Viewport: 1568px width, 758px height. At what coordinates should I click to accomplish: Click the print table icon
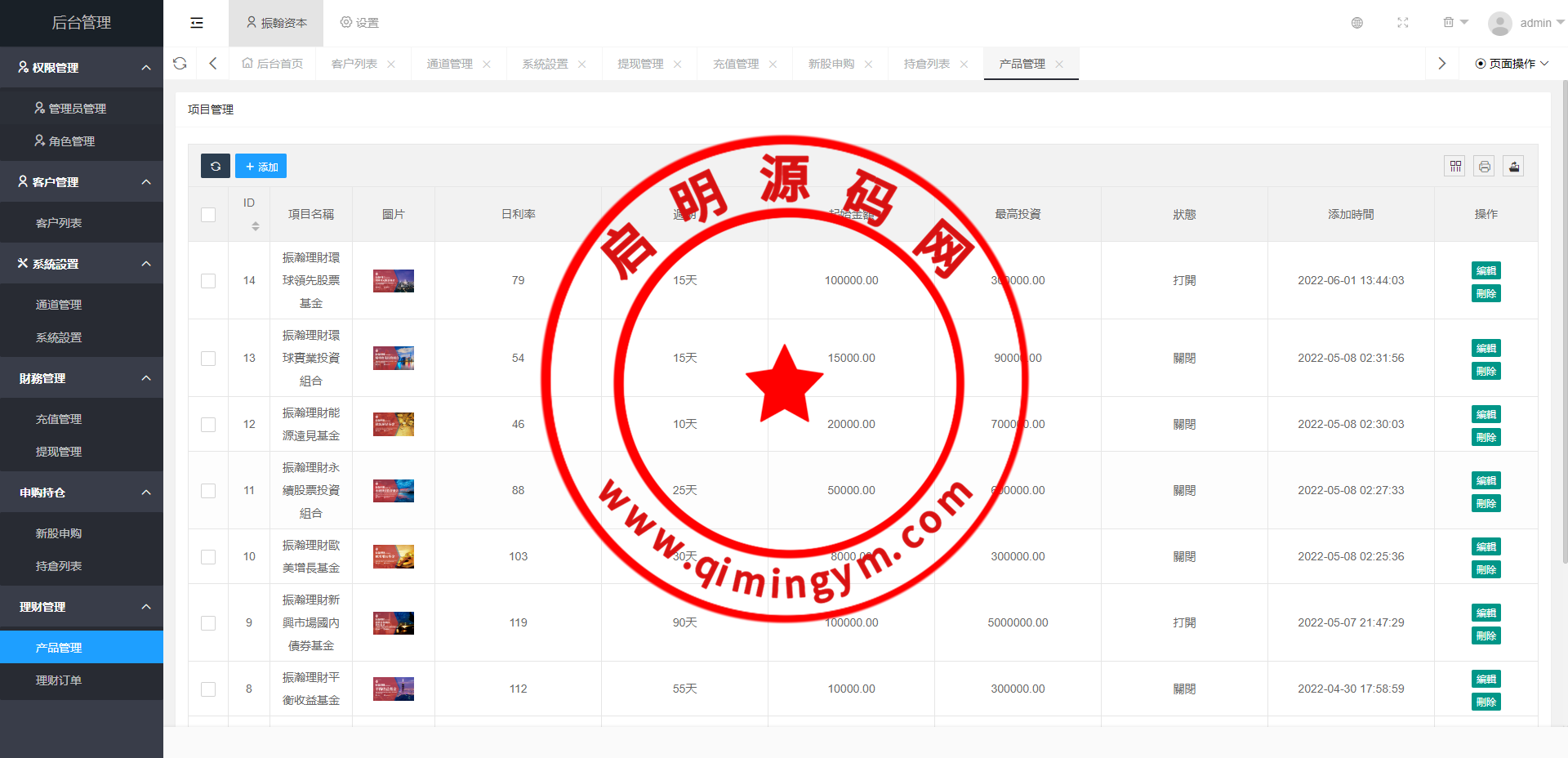(x=1484, y=167)
